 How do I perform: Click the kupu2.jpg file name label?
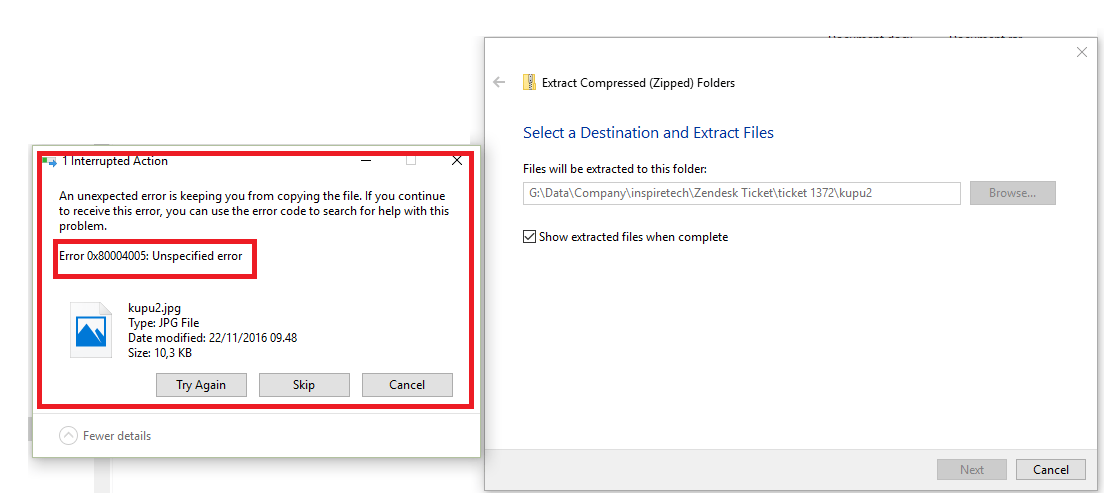(x=154, y=308)
